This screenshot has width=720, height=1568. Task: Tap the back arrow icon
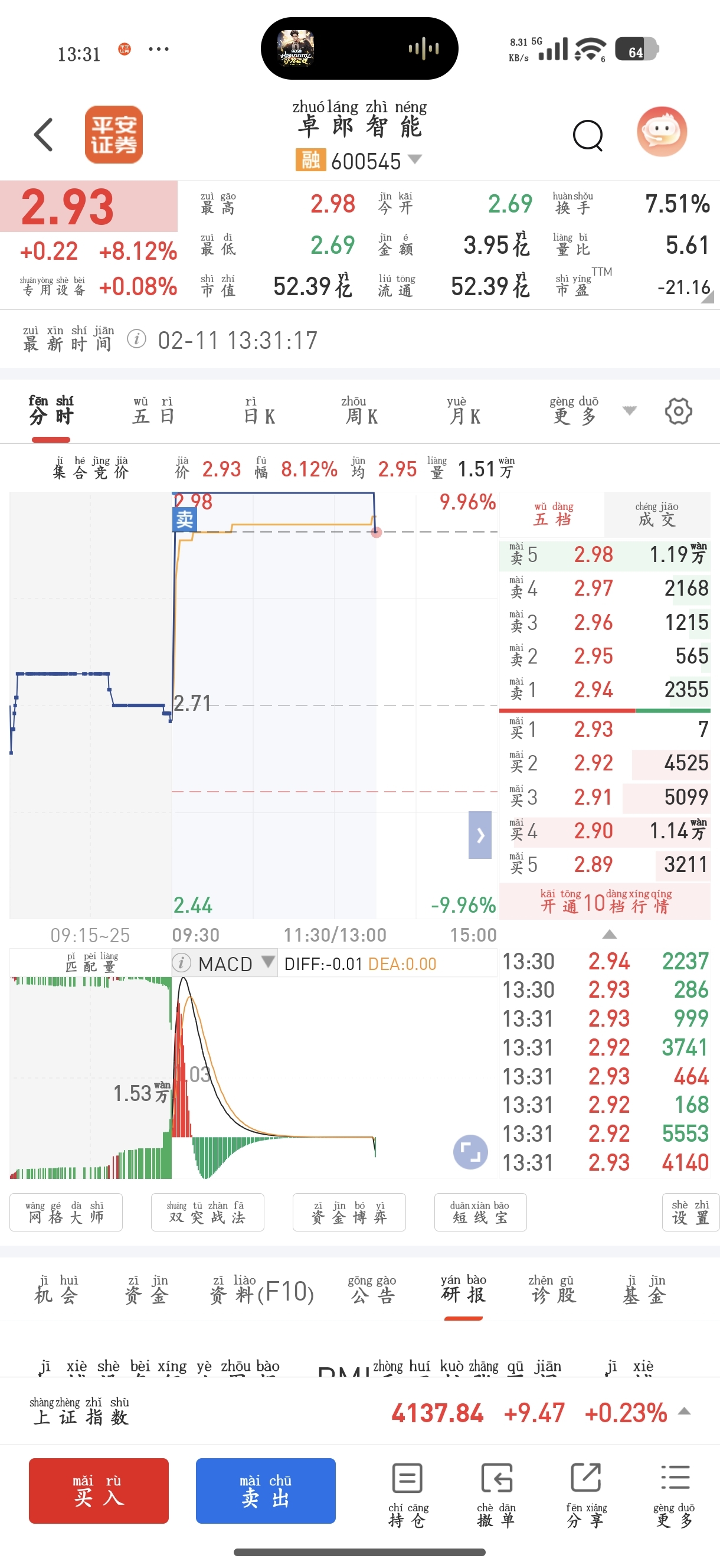(x=44, y=135)
